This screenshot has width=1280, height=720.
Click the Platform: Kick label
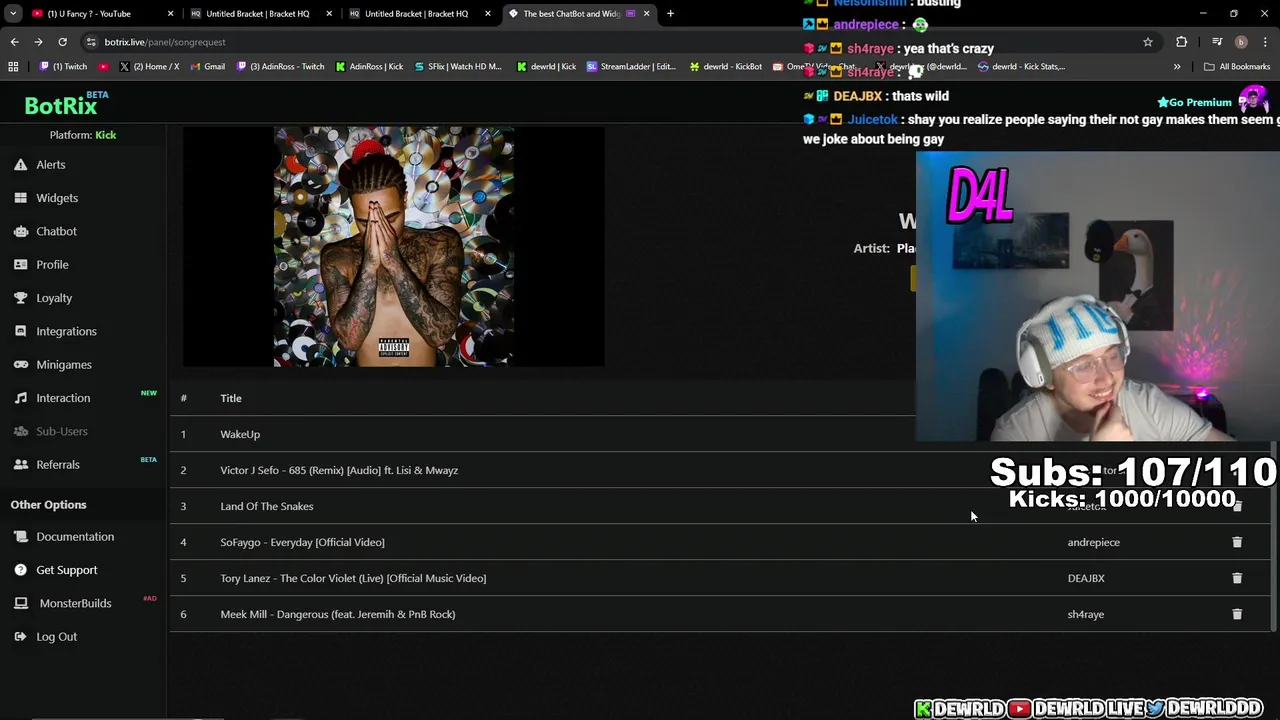(83, 135)
